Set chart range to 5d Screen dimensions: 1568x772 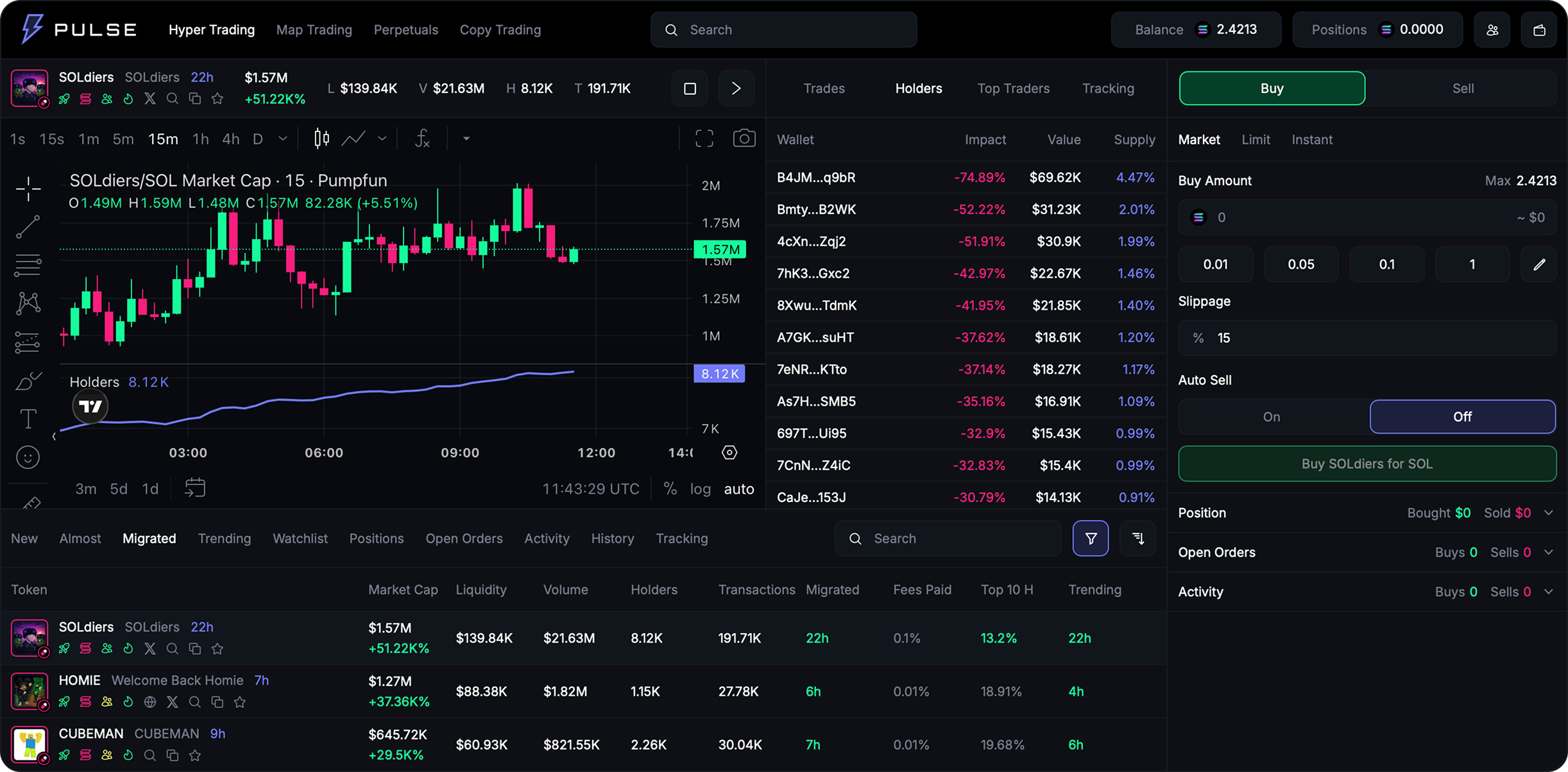(x=119, y=489)
